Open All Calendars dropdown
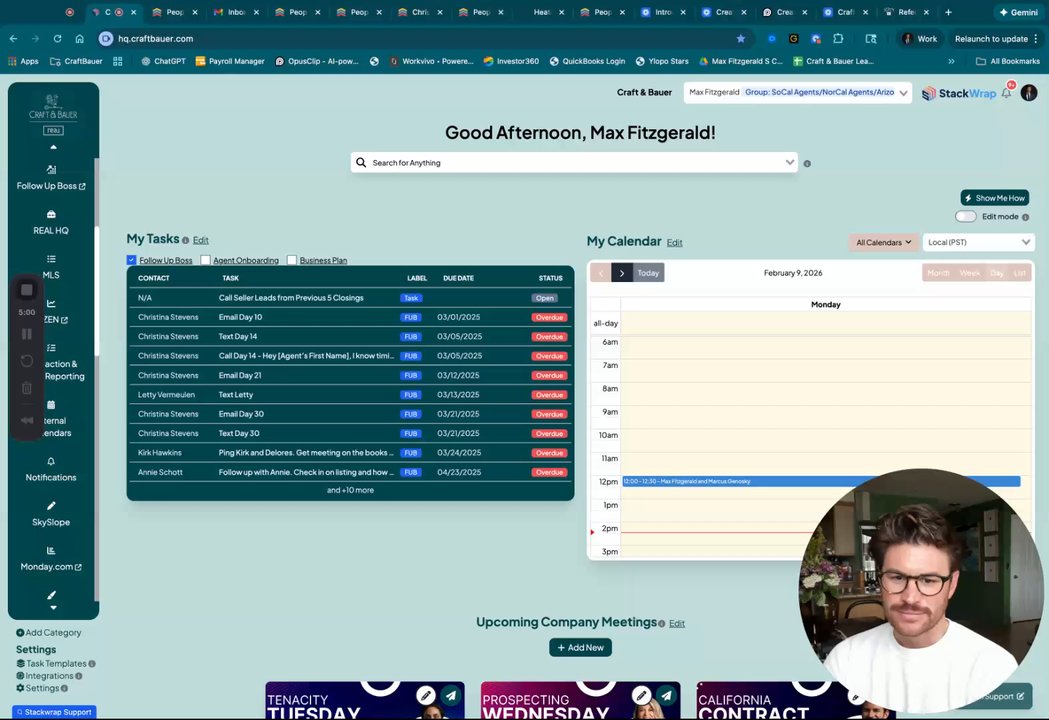The width and height of the screenshot is (1049, 720). click(x=883, y=242)
